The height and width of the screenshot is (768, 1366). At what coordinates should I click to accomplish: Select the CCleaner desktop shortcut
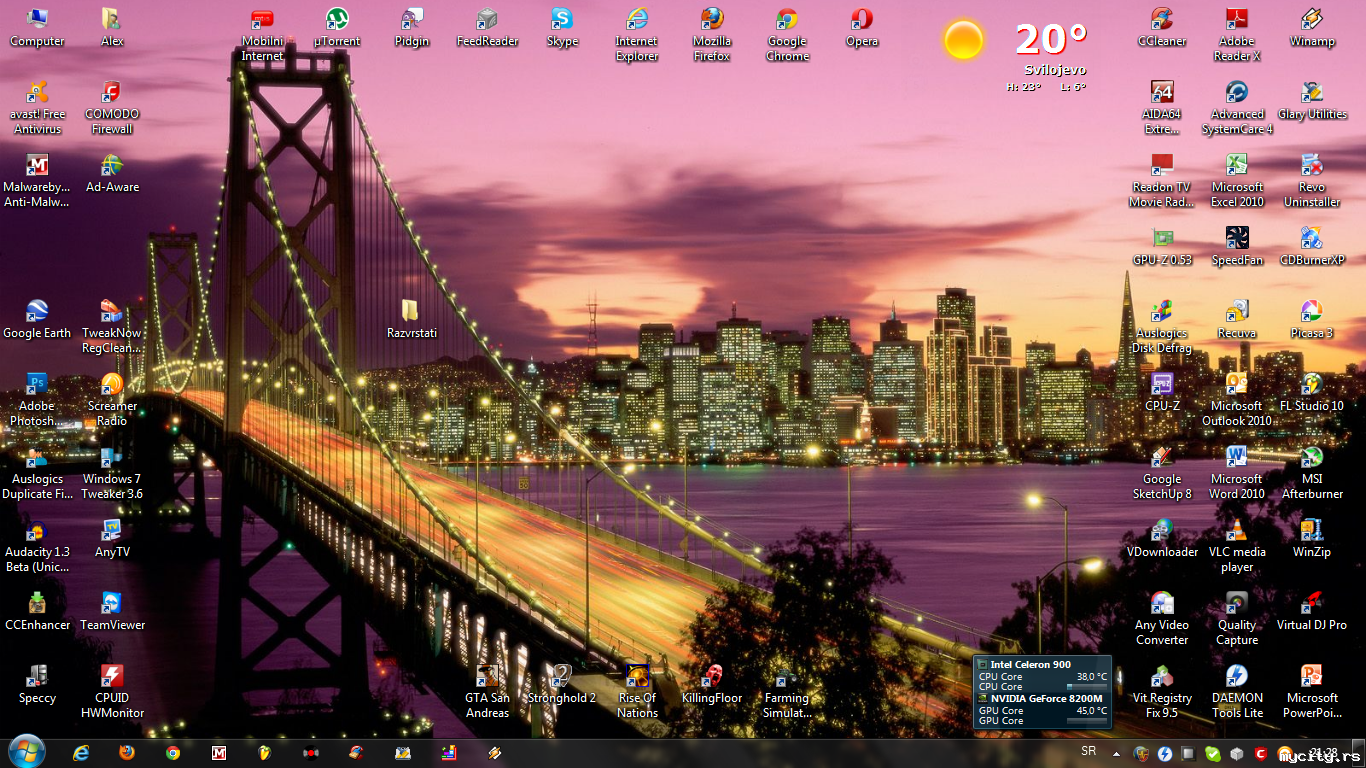(x=1162, y=28)
